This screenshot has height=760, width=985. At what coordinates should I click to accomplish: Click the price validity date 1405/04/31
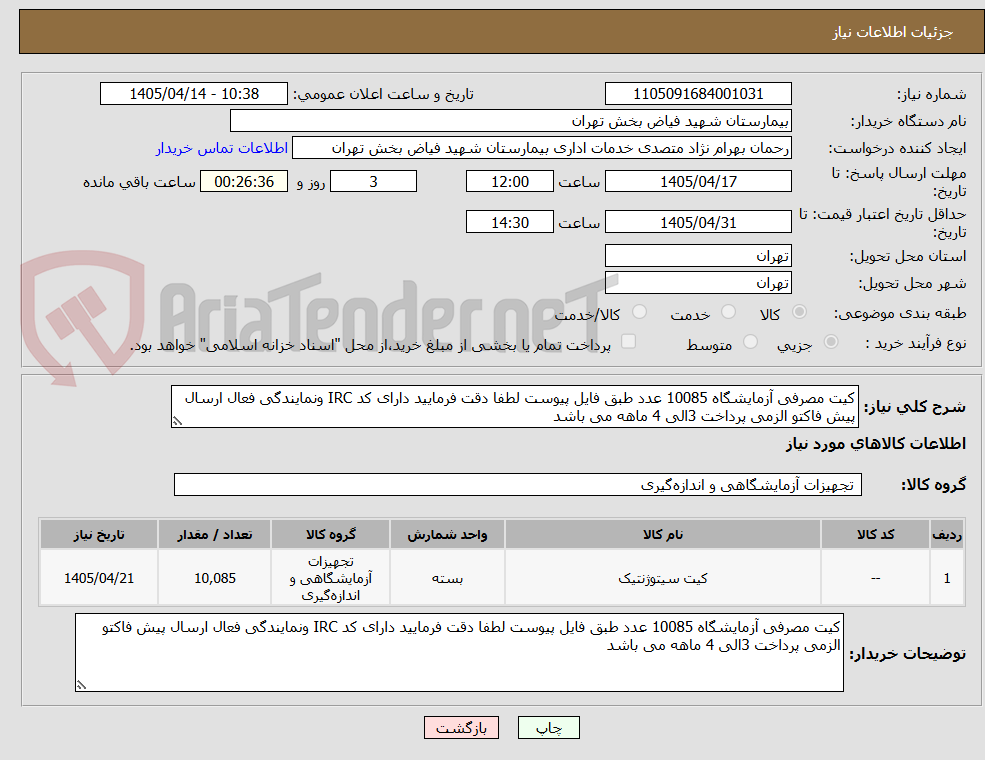click(x=698, y=222)
